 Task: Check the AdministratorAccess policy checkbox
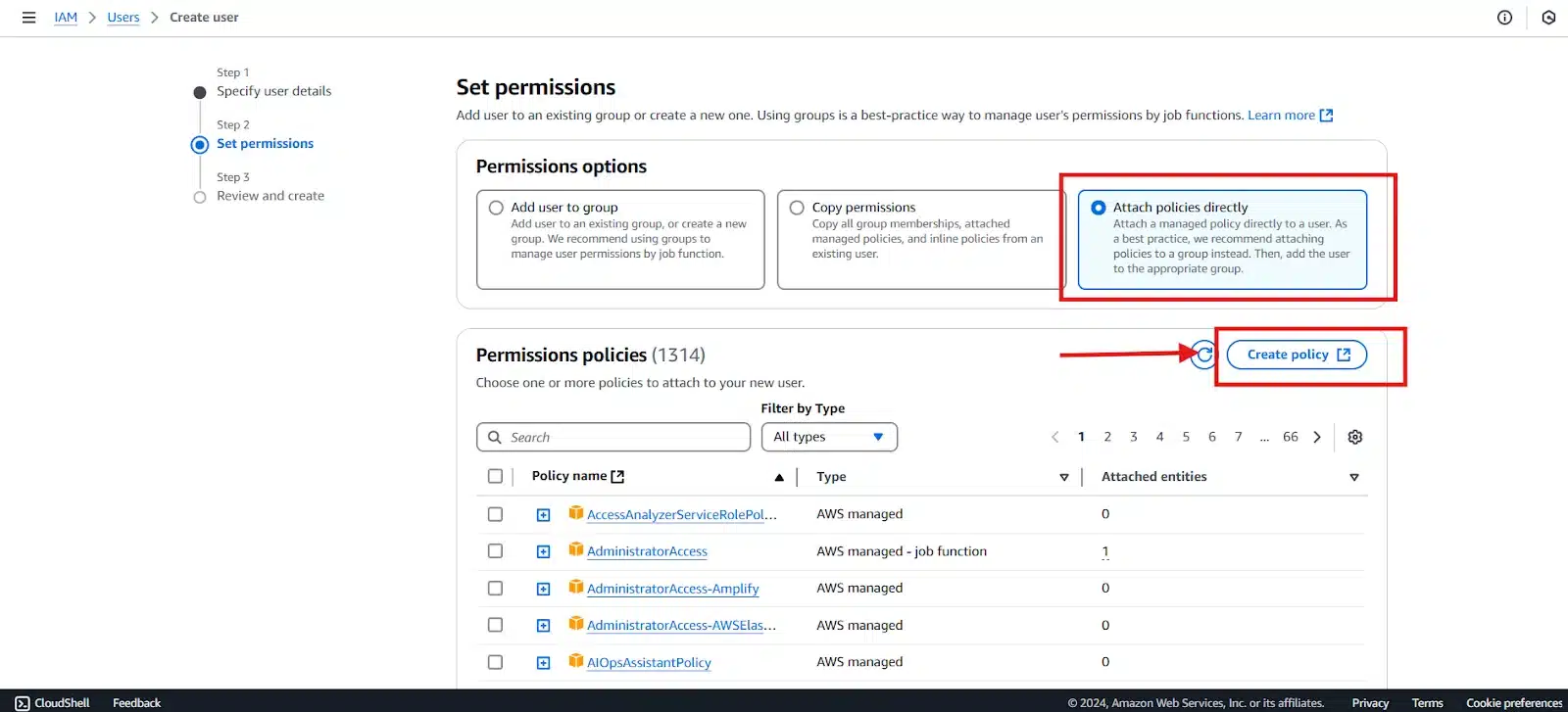(495, 551)
